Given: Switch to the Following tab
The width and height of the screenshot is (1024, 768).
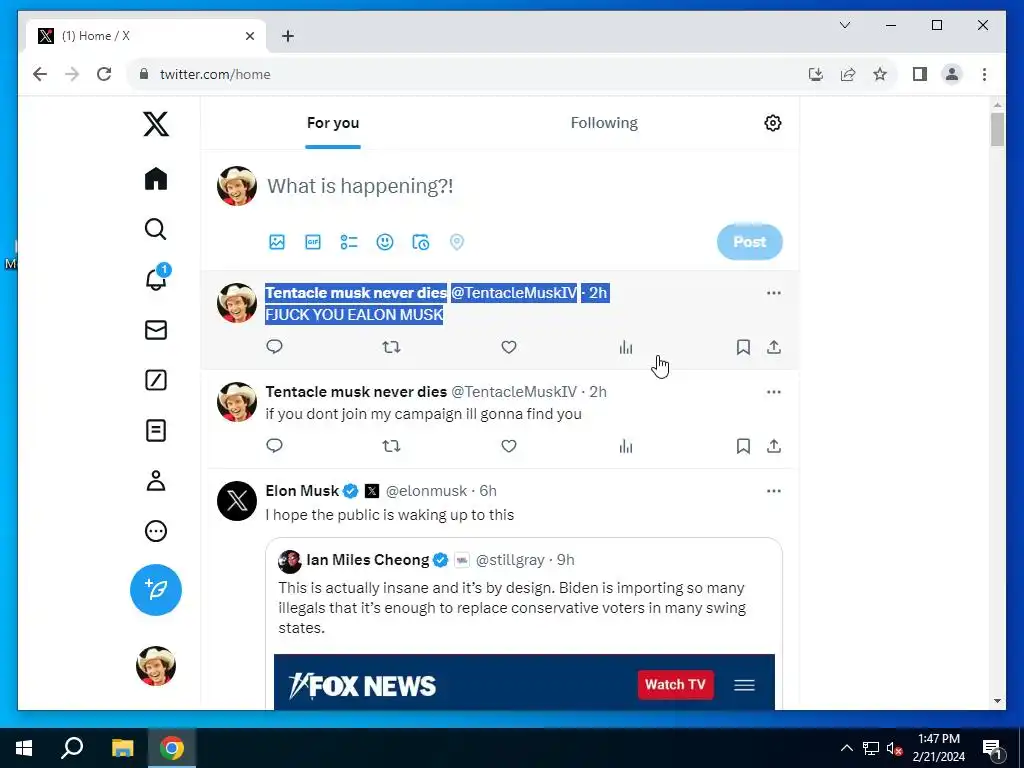Looking at the screenshot, I should coord(604,123).
